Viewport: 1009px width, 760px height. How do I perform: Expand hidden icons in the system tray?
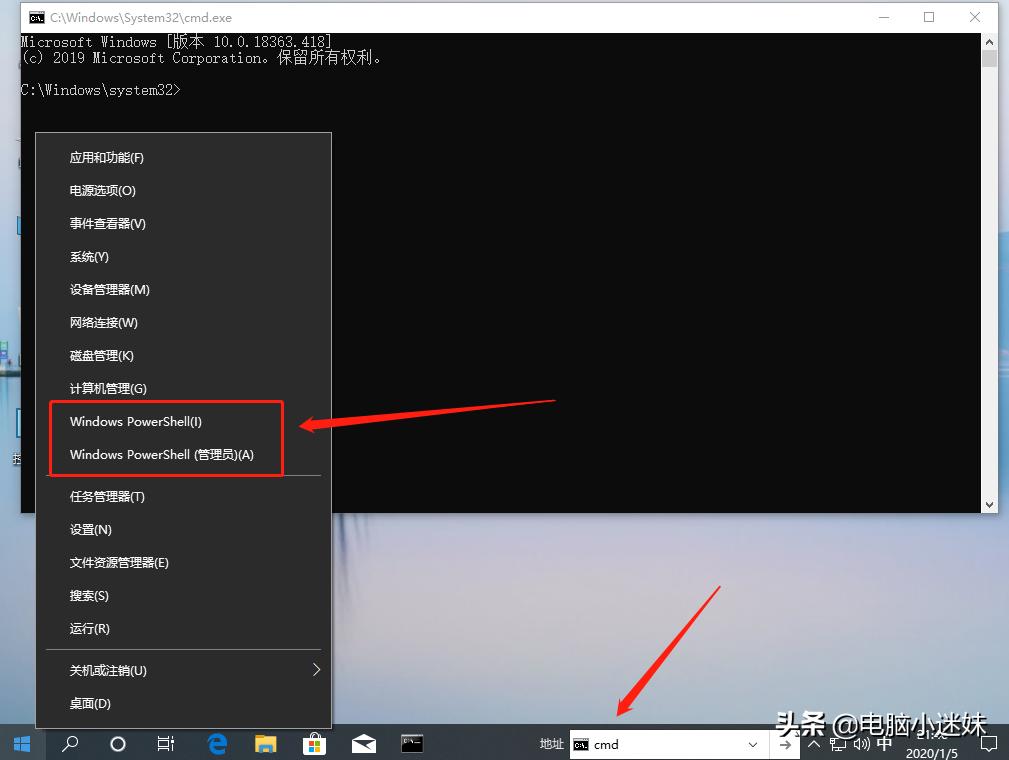pyautogui.click(x=813, y=744)
